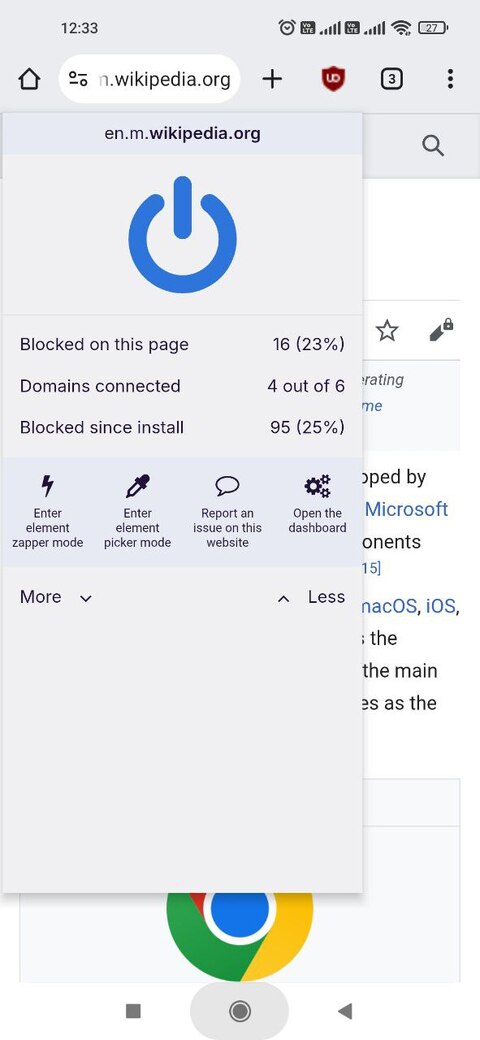Viewport: 480px width, 1040px height.
Task: Click the report issue speech bubble icon
Action: [x=227, y=486]
